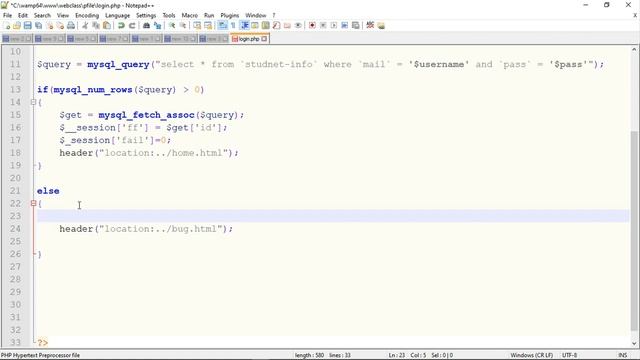Click 'location:../home.html' string on line 18
This screenshot has height=360, width=640.
tap(163, 153)
